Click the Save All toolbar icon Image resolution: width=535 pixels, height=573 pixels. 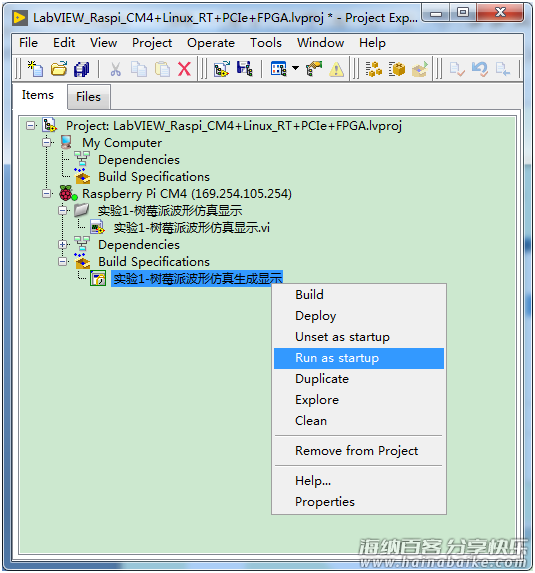81,69
